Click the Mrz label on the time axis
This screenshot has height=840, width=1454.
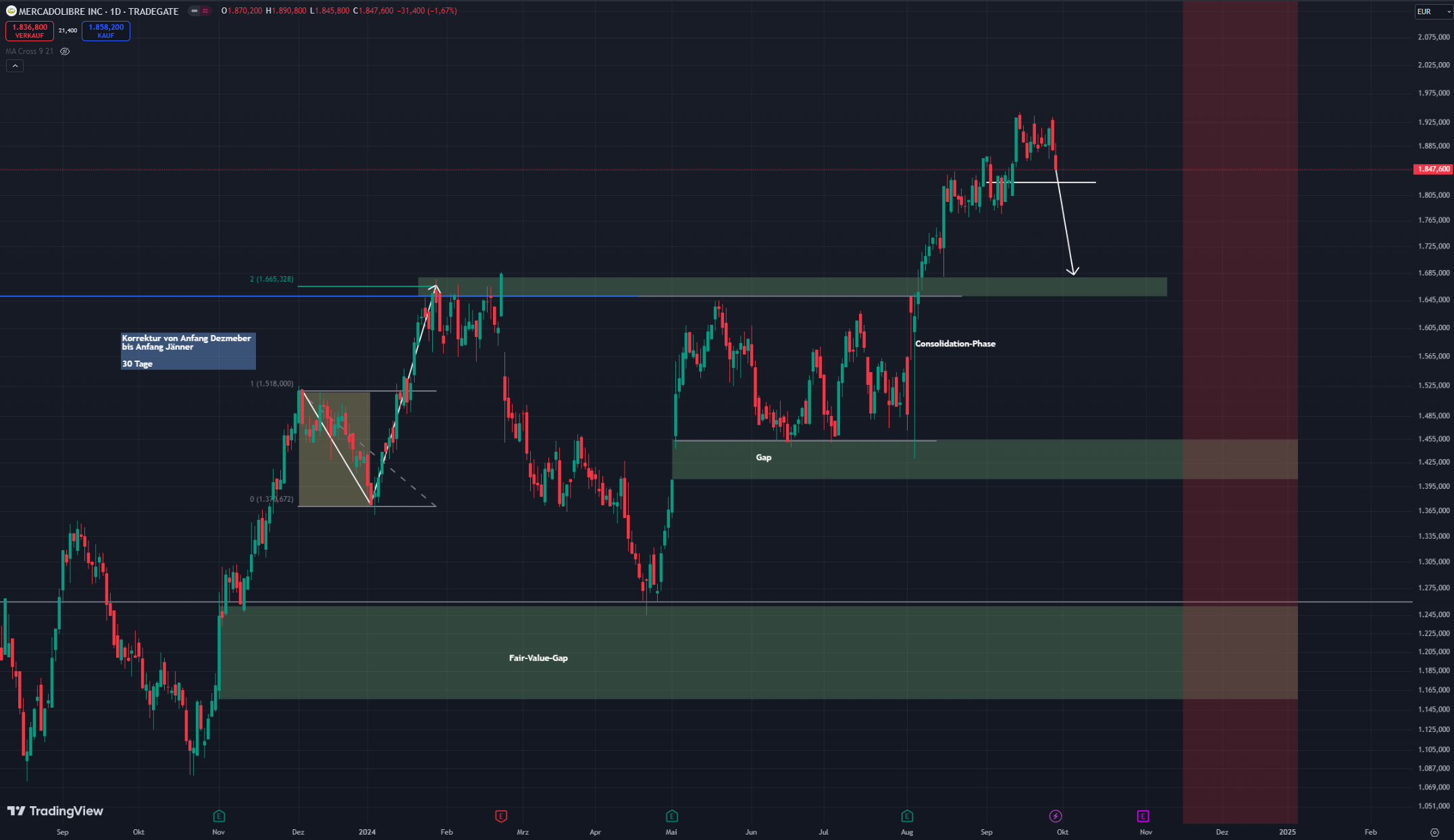pyautogui.click(x=522, y=832)
